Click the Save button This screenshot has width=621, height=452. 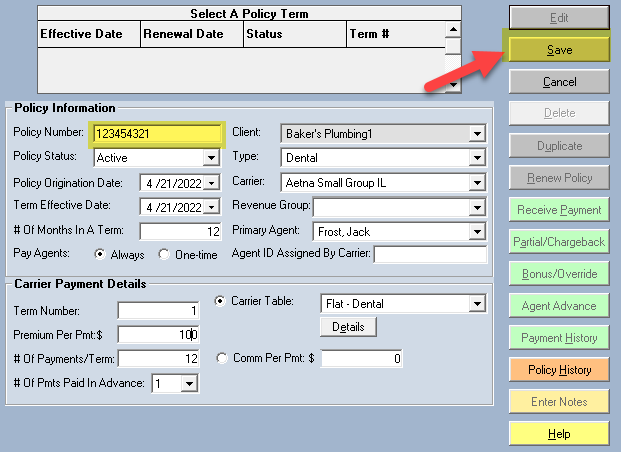tap(559, 49)
